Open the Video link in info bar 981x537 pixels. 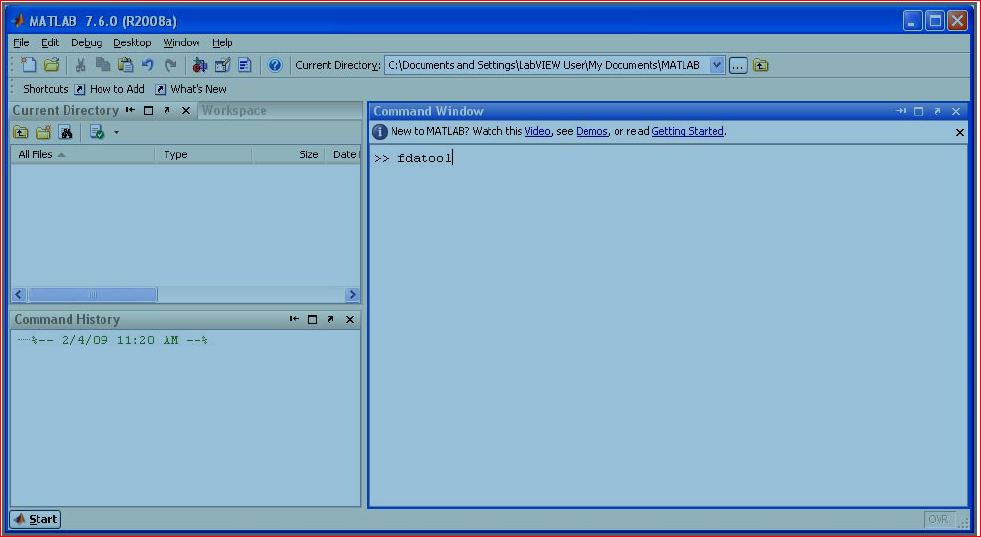pos(537,131)
